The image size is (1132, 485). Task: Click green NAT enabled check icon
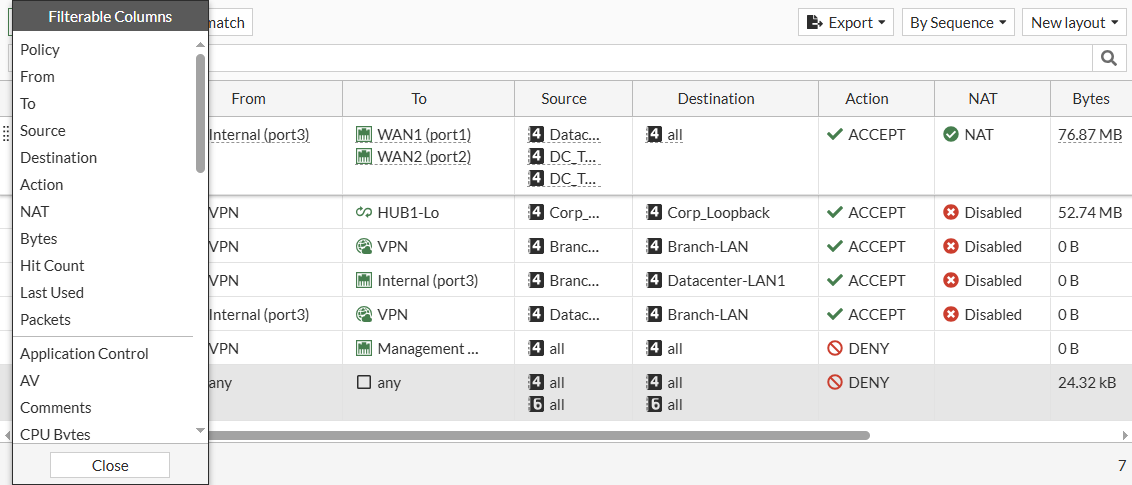click(951, 134)
